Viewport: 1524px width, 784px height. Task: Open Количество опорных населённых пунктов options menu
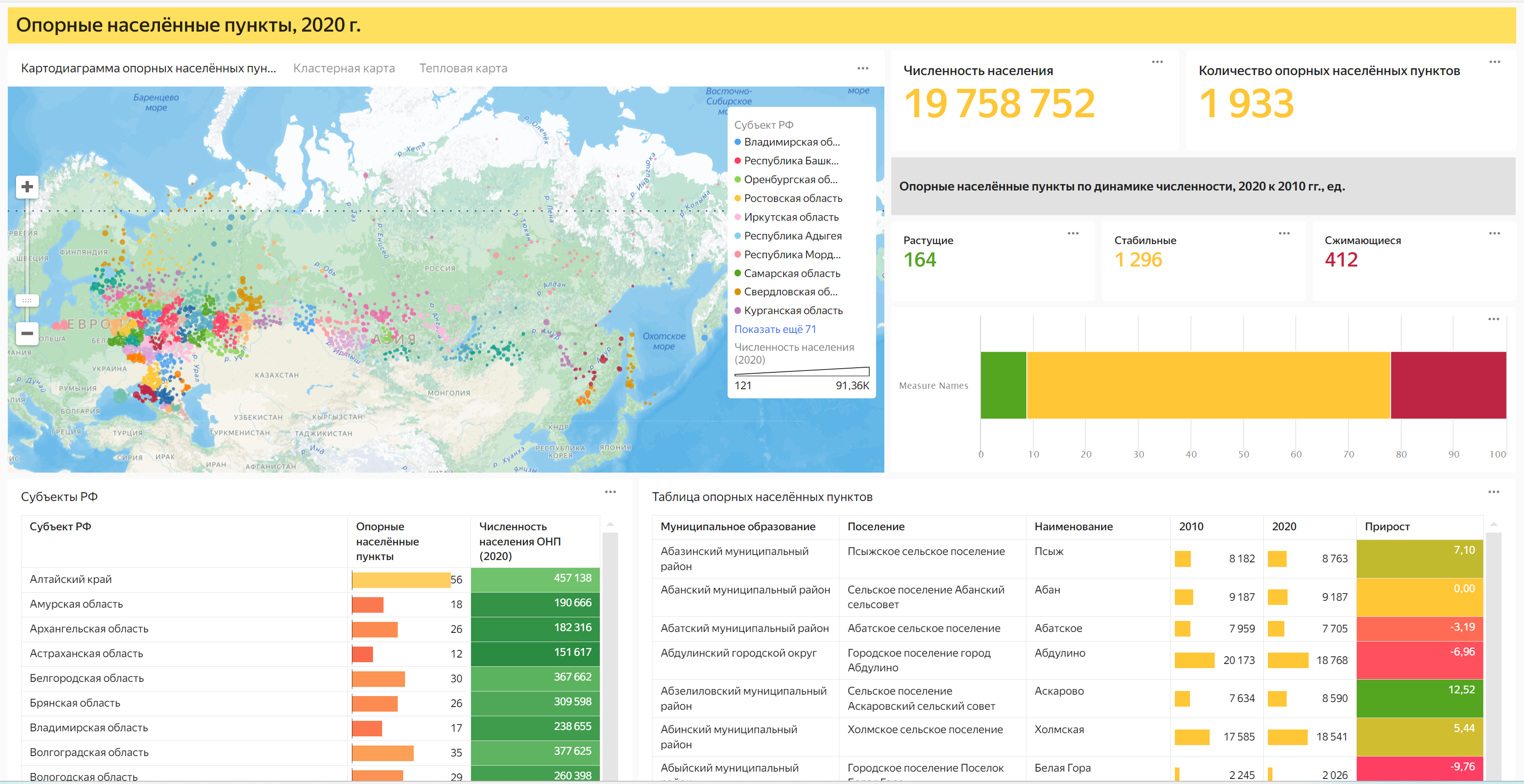(1494, 62)
